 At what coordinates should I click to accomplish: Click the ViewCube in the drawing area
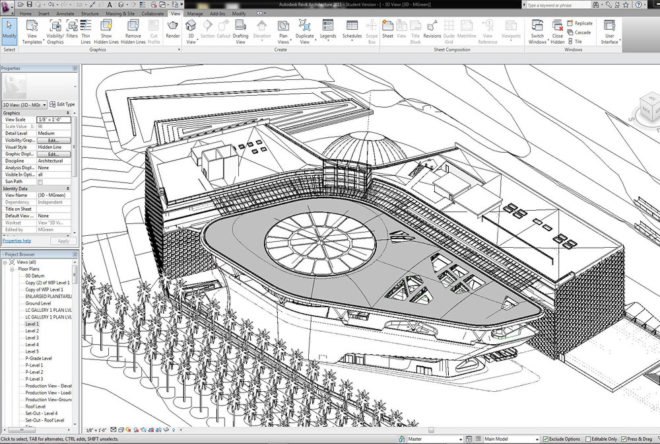pos(649,109)
